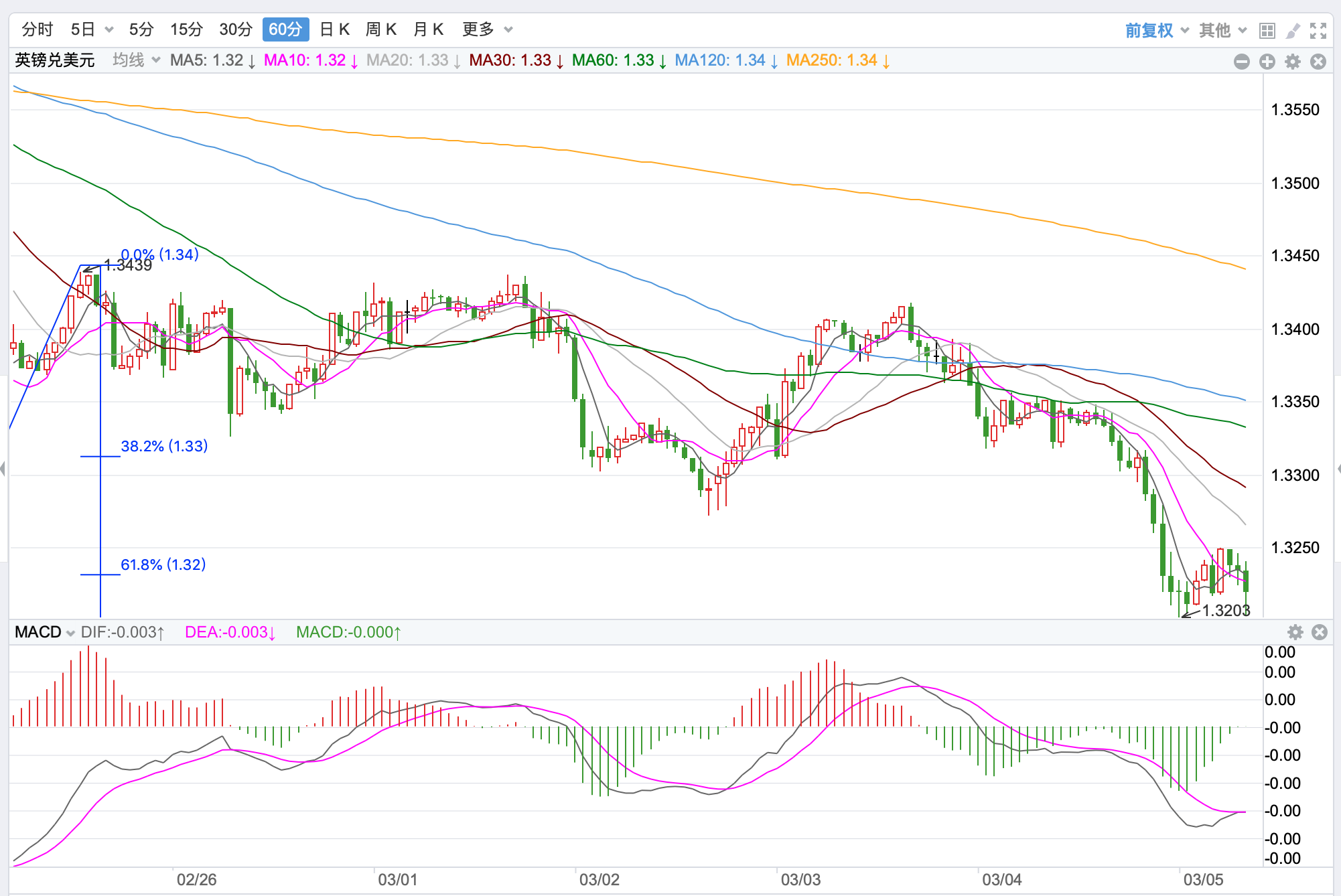Screen dimensions: 1341x896
Task: Select the drawing brush tool icon
Action: (1293, 31)
